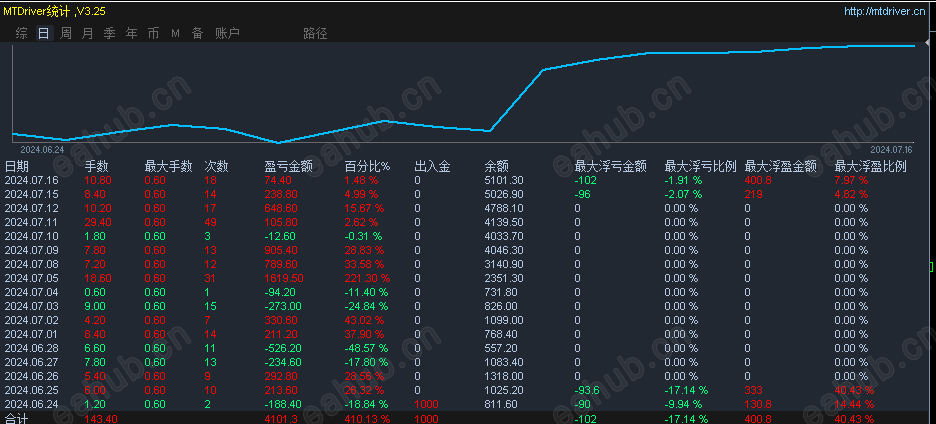Click balance value 2351.30
The height and width of the screenshot is (424, 936).
point(502,278)
